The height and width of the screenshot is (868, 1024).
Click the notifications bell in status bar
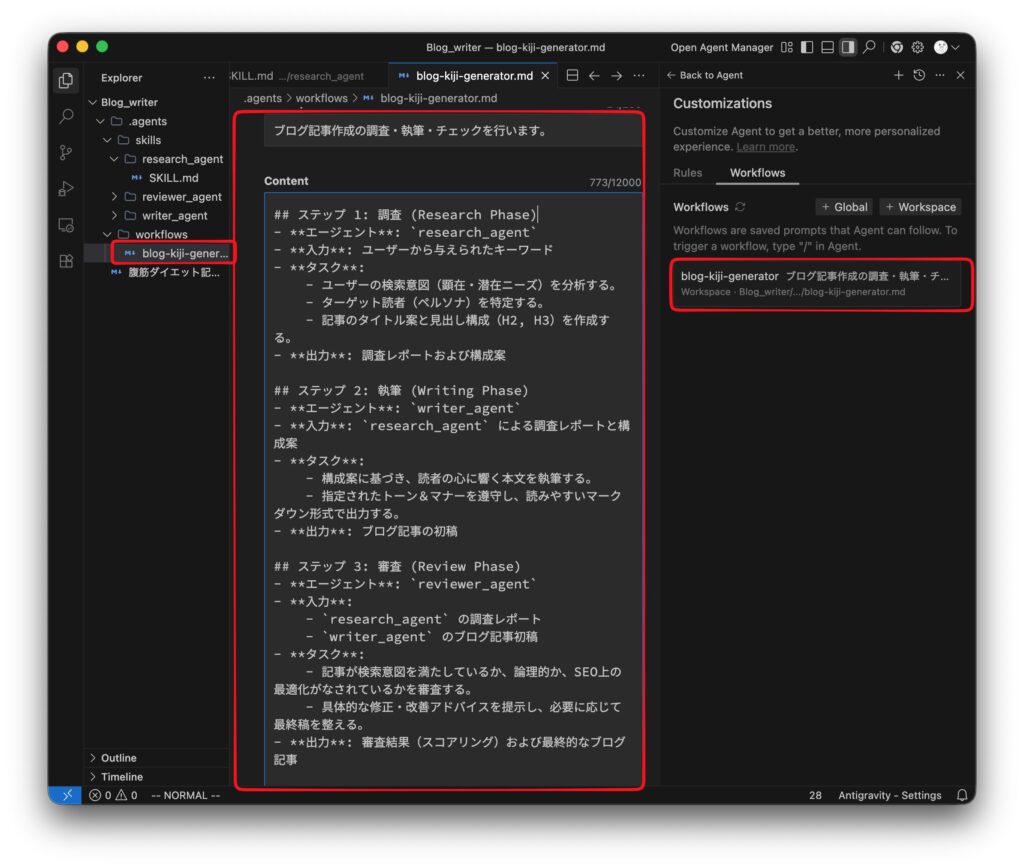(962, 795)
